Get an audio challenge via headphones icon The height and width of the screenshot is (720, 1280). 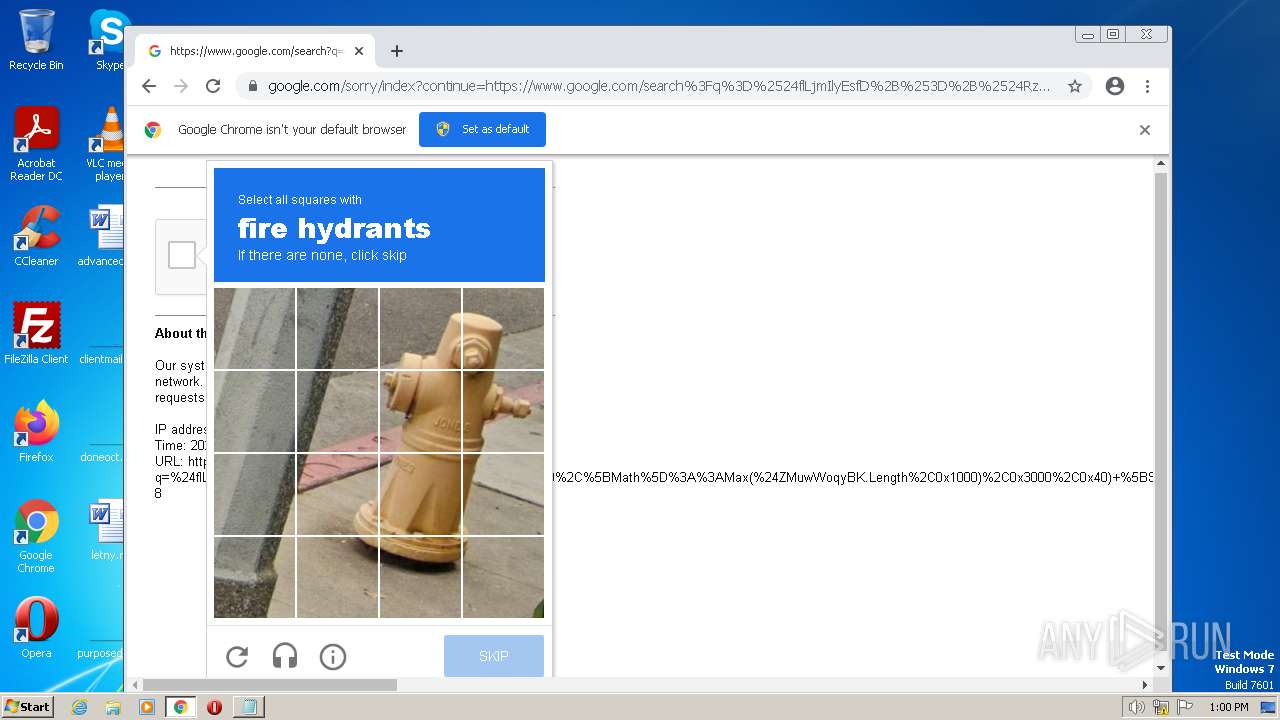click(285, 656)
